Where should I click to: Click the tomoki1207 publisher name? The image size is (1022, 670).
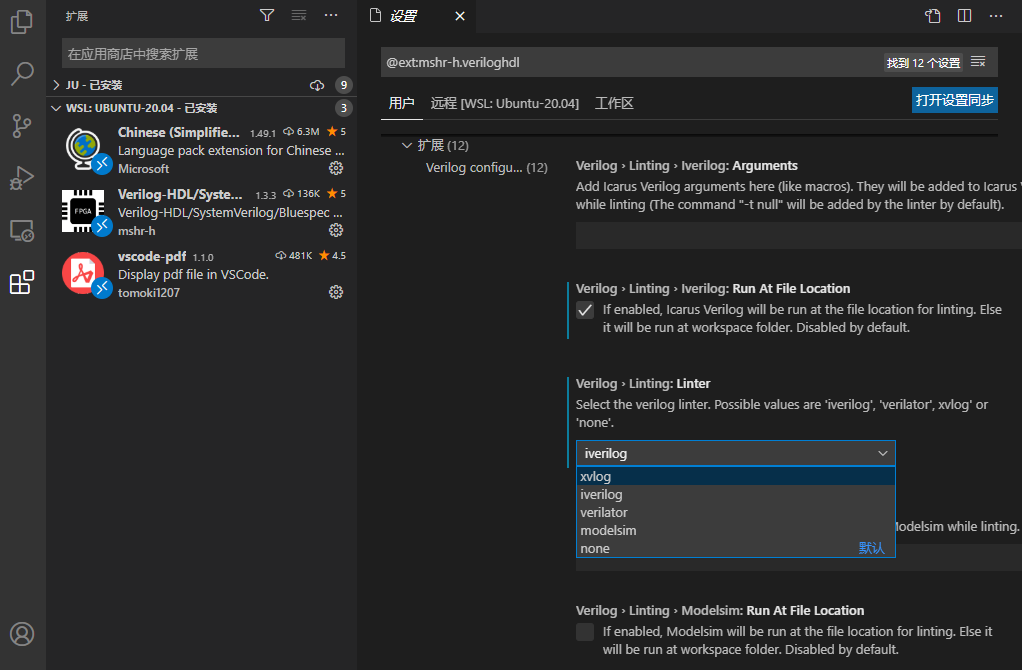tap(149, 293)
